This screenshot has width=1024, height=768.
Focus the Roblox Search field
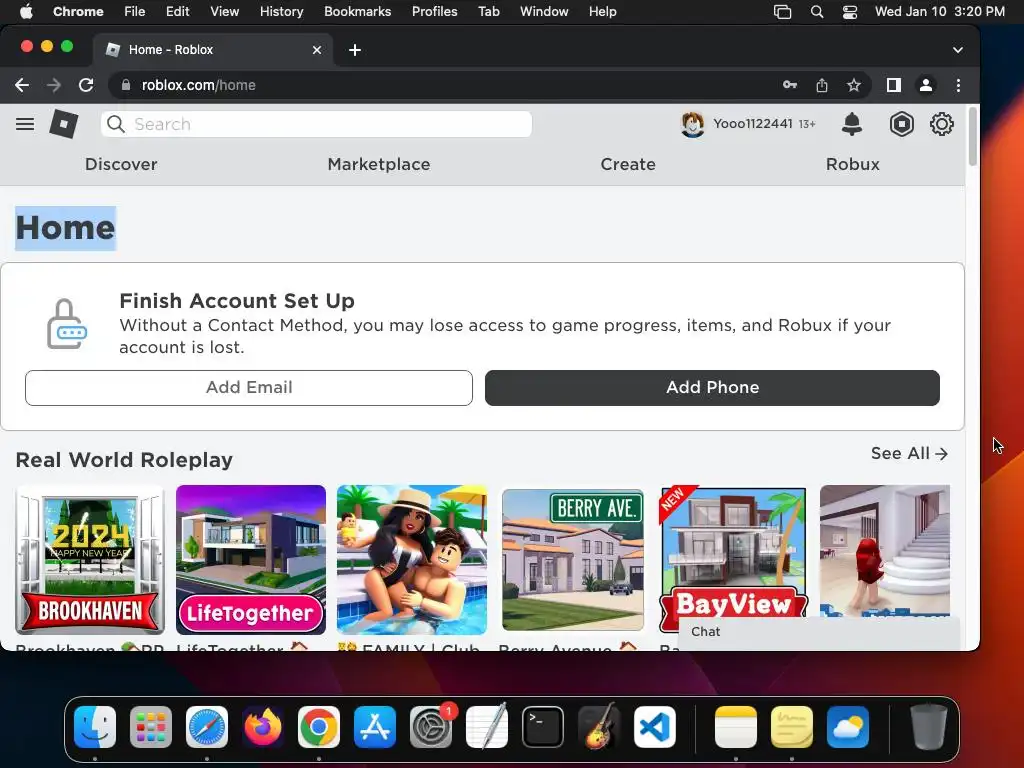[316, 124]
